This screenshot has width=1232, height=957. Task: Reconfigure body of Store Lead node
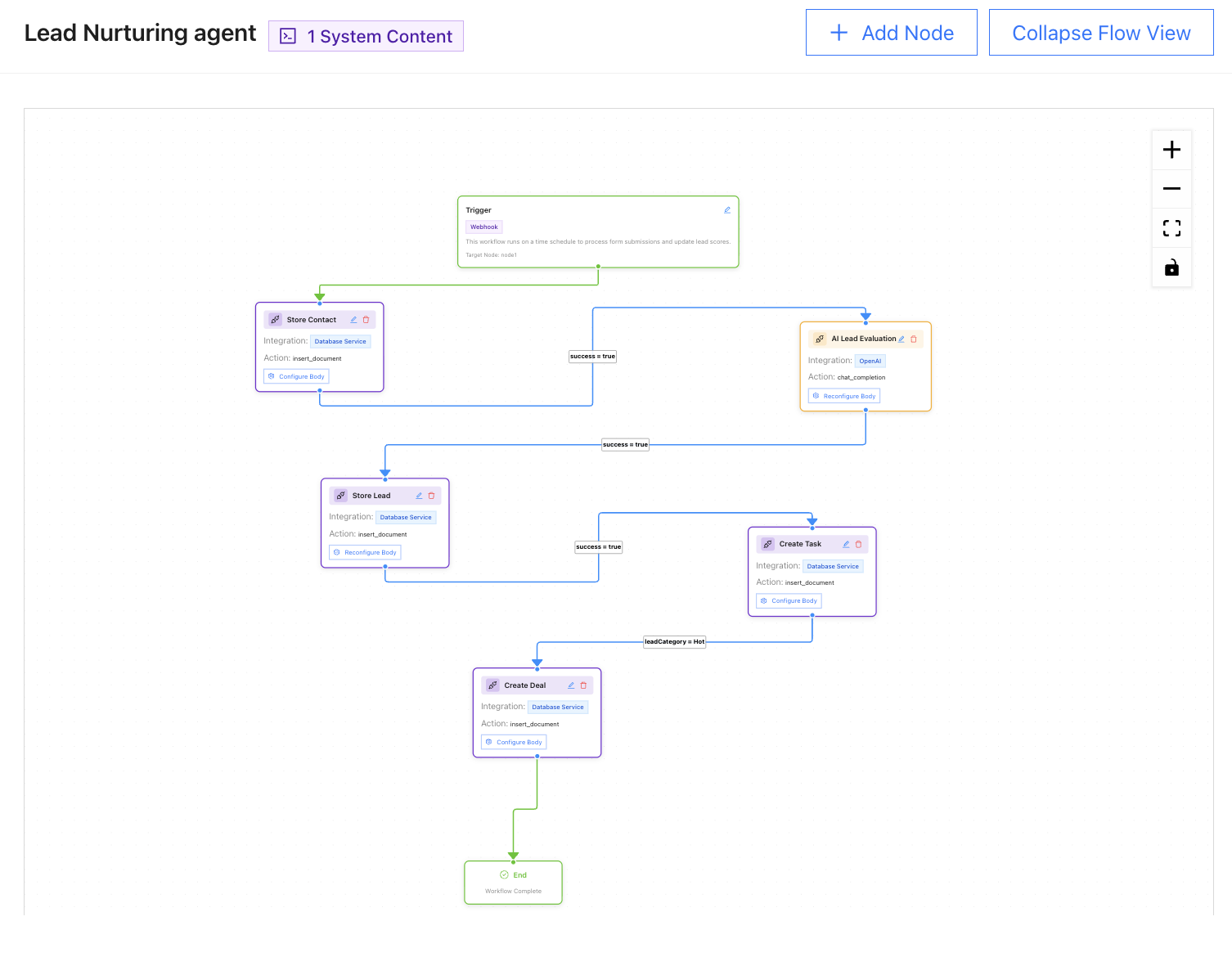tap(365, 552)
